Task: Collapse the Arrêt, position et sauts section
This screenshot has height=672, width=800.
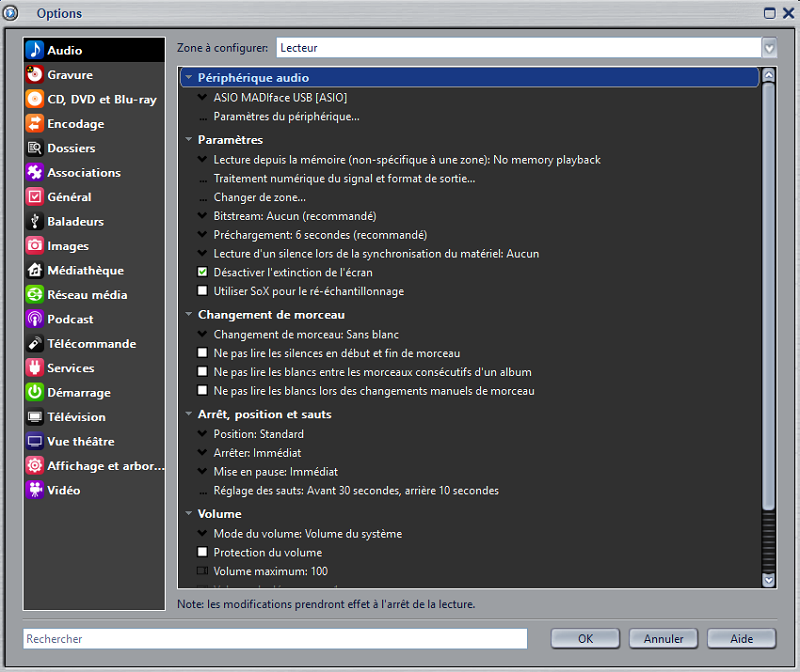Action: tap(189, 414)
